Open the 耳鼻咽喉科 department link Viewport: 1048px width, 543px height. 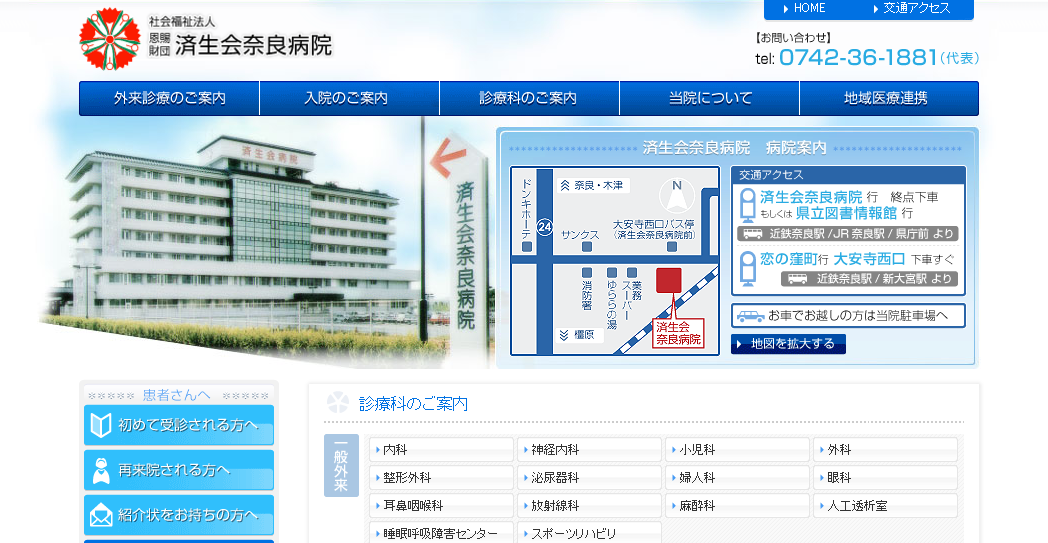(441, 506)
